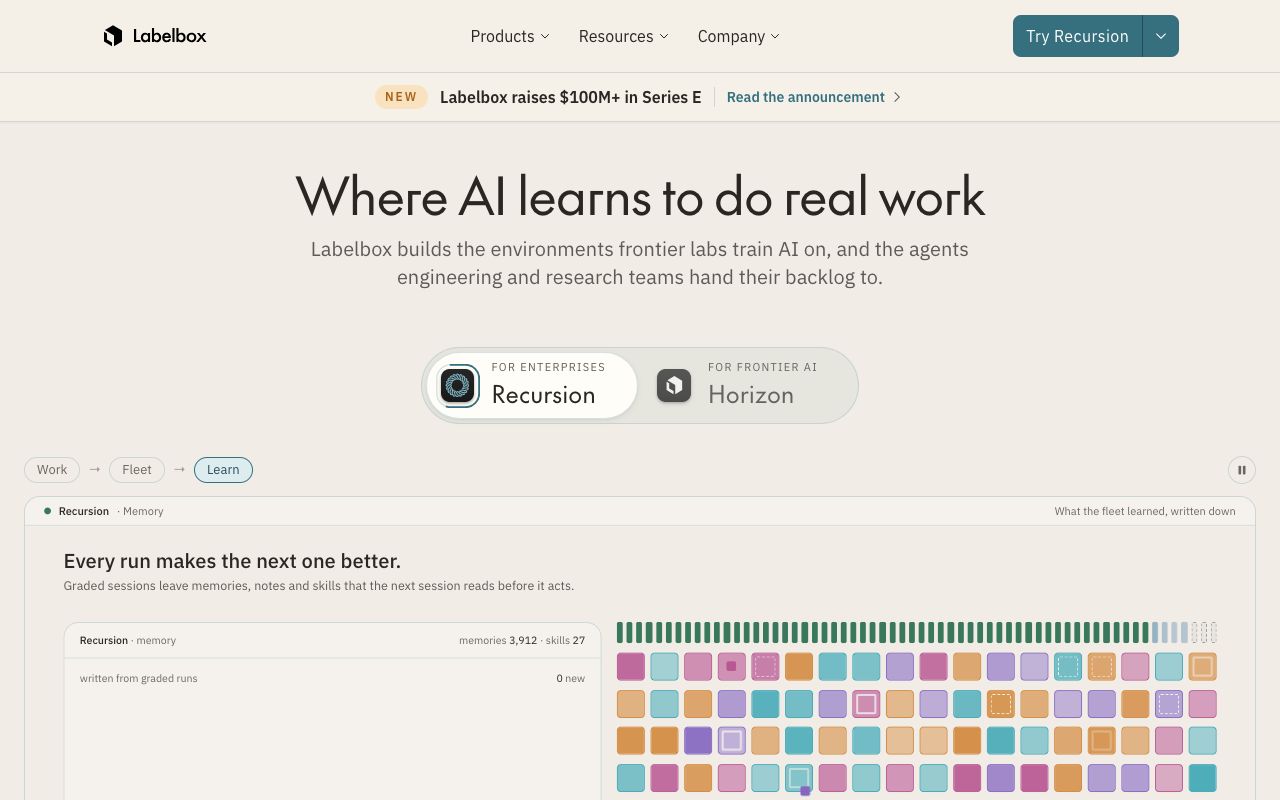This screenshot has height=800, width=1280.
Task: Click "Labelbox raises $100M+ in Series E" text
Action: coord(571,97)
